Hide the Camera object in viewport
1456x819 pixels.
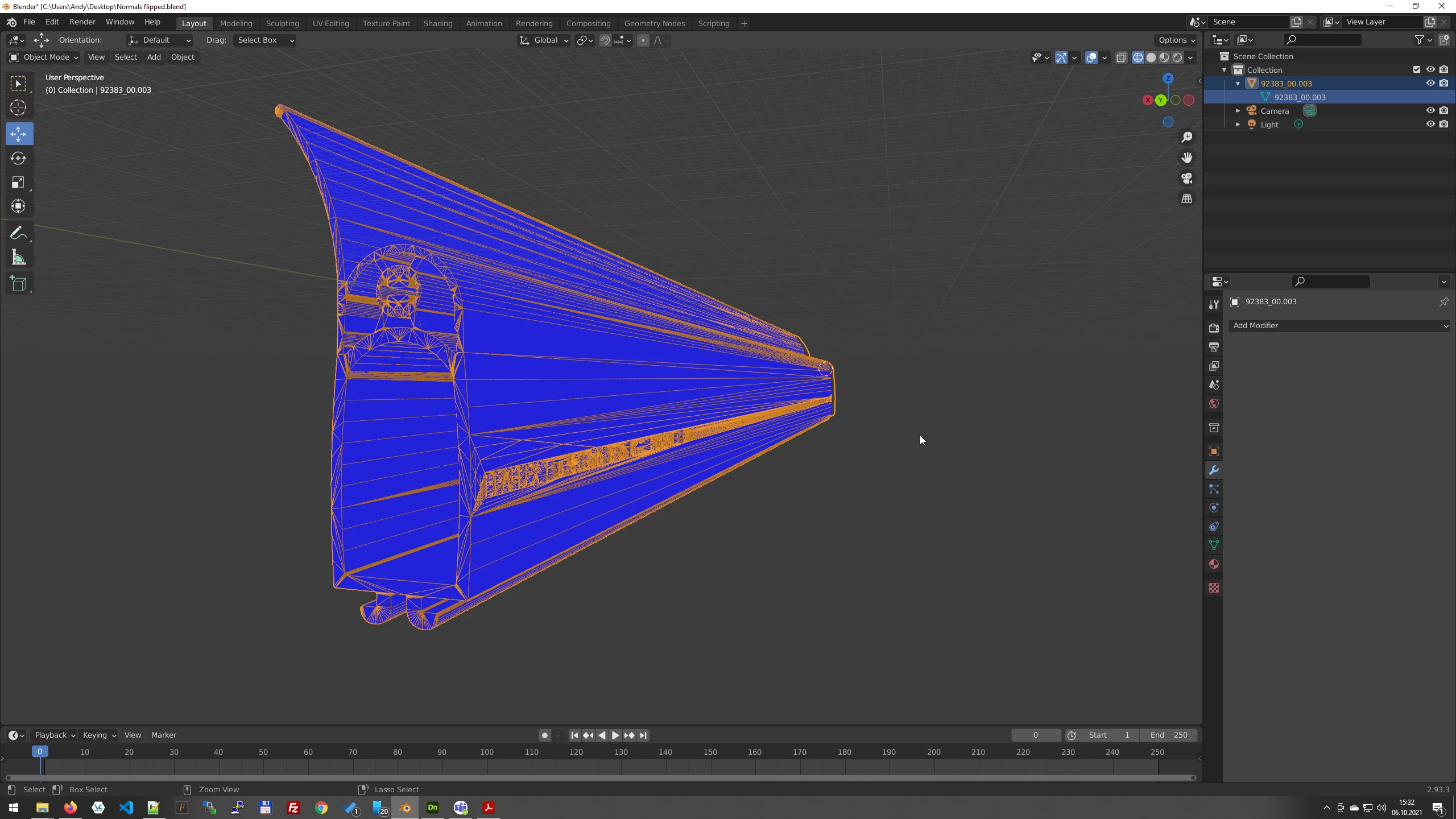pyautogui.click(x=1430, y=111)
